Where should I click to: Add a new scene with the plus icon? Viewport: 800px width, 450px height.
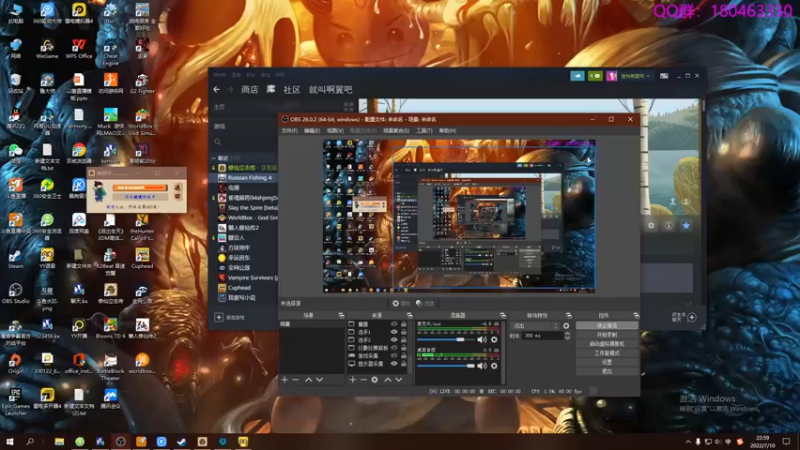pyautogui.click(x=285, y=380)
